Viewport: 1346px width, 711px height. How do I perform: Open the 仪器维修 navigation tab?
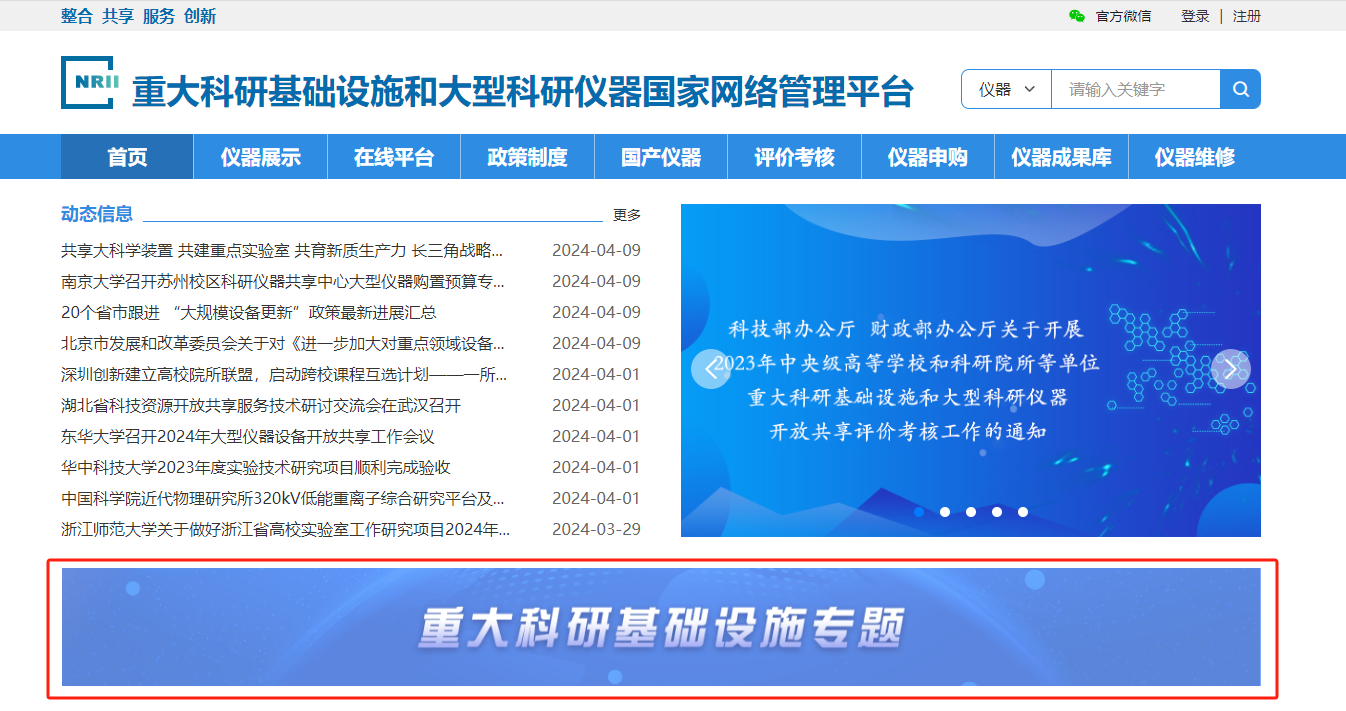tap(1195, 157)
